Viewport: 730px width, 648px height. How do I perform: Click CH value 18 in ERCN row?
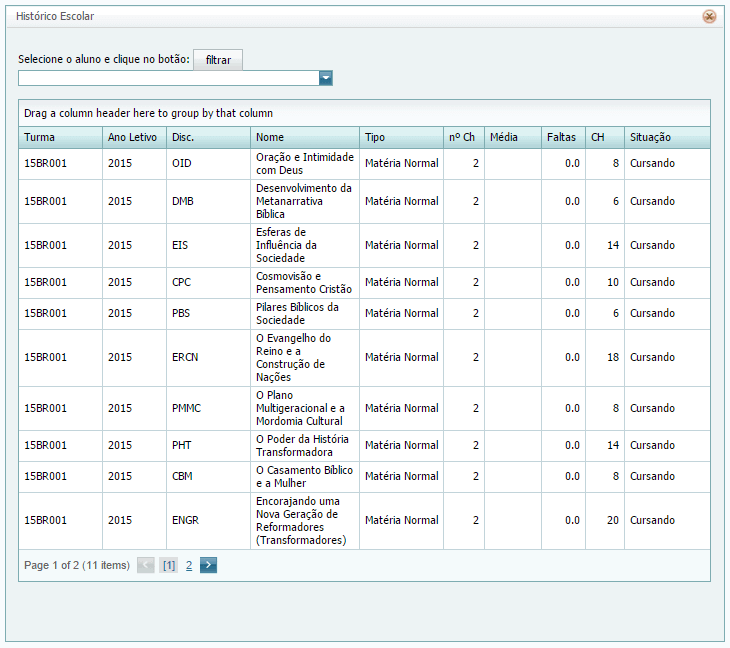click(613, 357)
